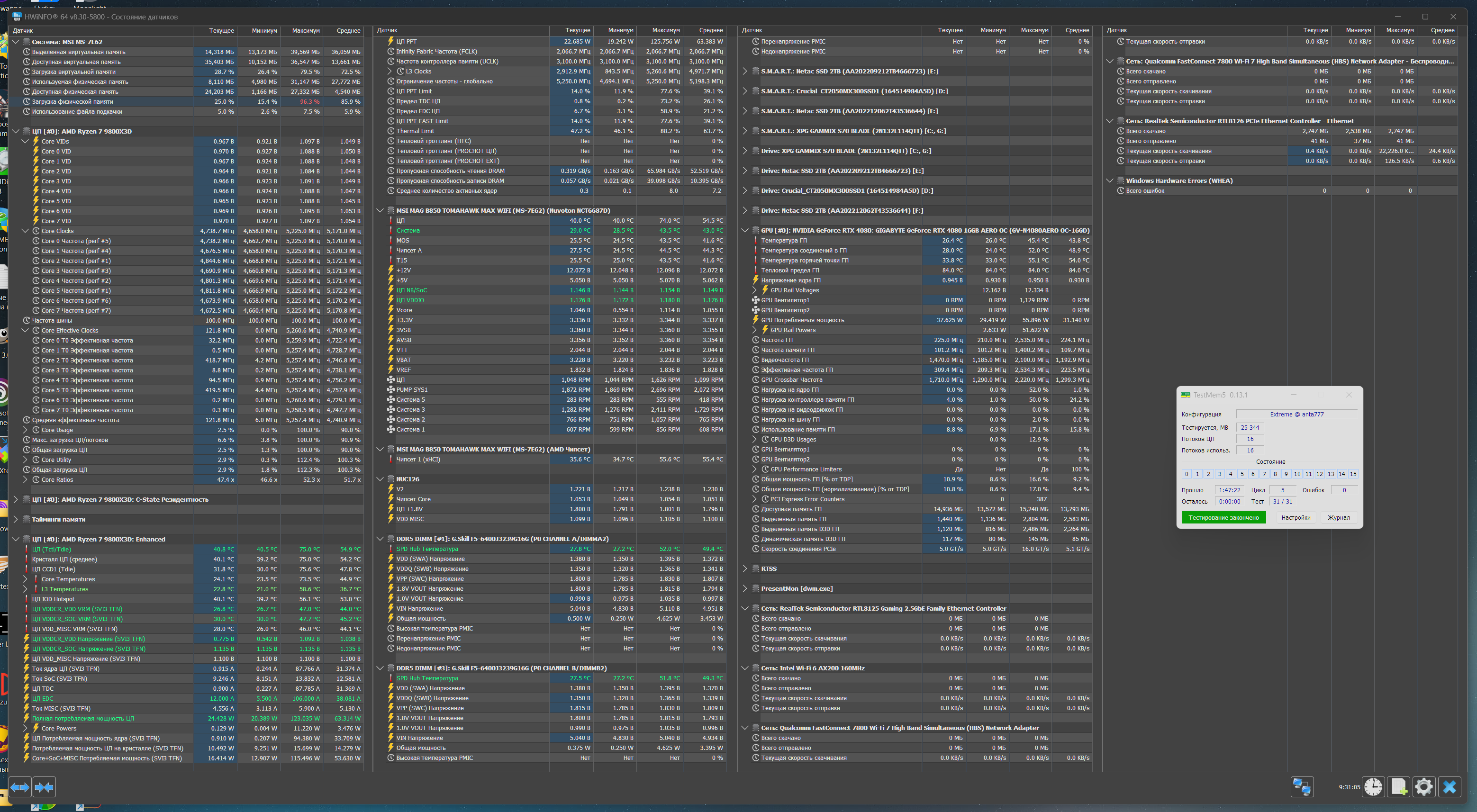Expand the Тайминги памяти section

pos(16,519)
